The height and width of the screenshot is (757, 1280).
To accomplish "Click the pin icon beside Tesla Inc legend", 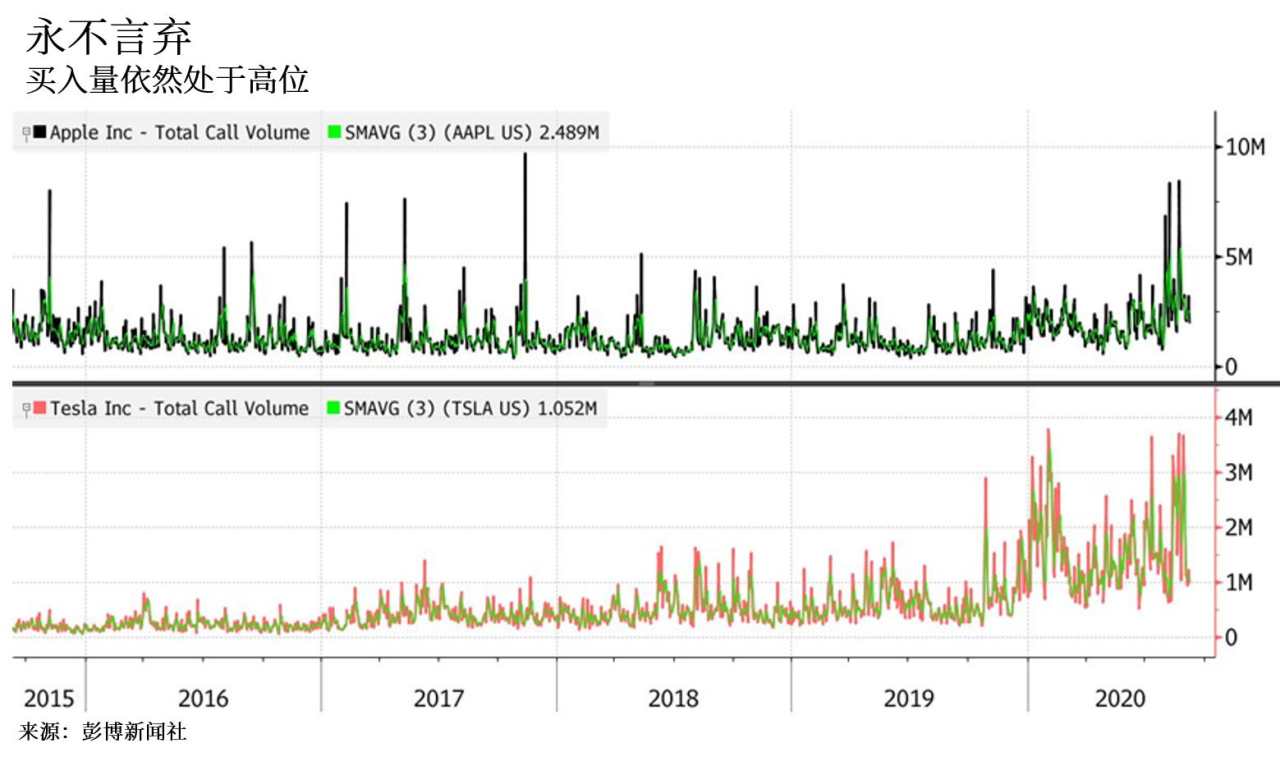I will pos(26,409).
